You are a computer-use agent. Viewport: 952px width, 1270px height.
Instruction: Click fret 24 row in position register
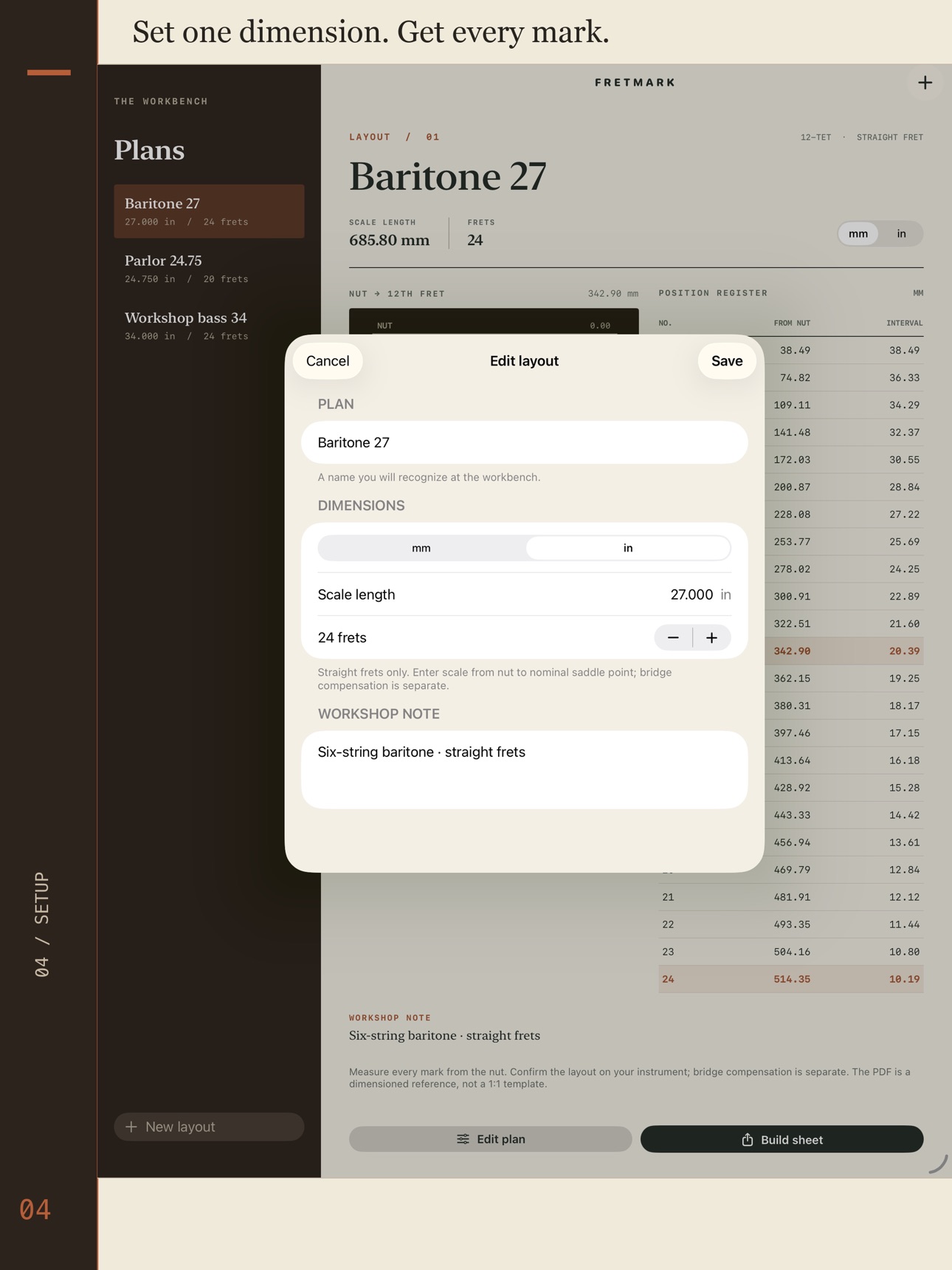point(790,979)
